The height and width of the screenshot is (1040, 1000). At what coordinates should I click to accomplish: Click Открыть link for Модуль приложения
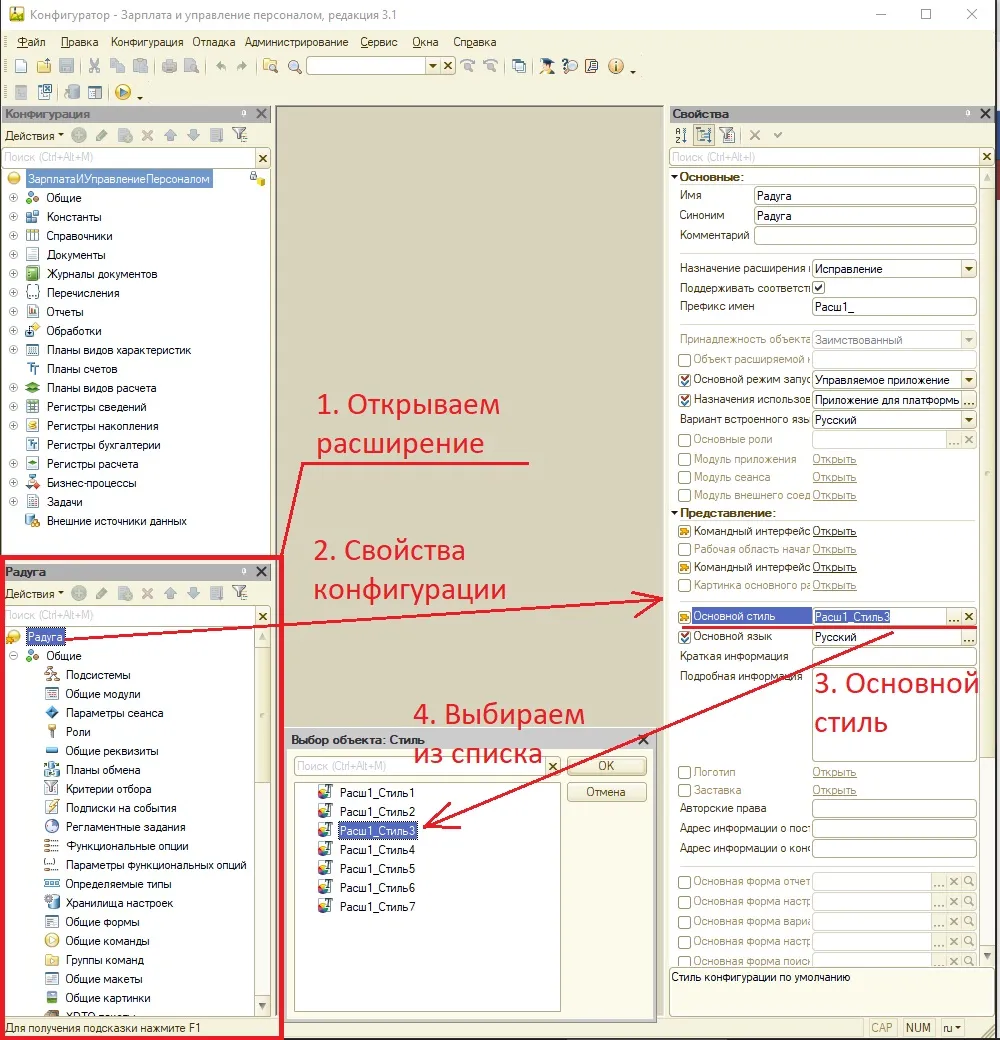[x=834, y=459]
